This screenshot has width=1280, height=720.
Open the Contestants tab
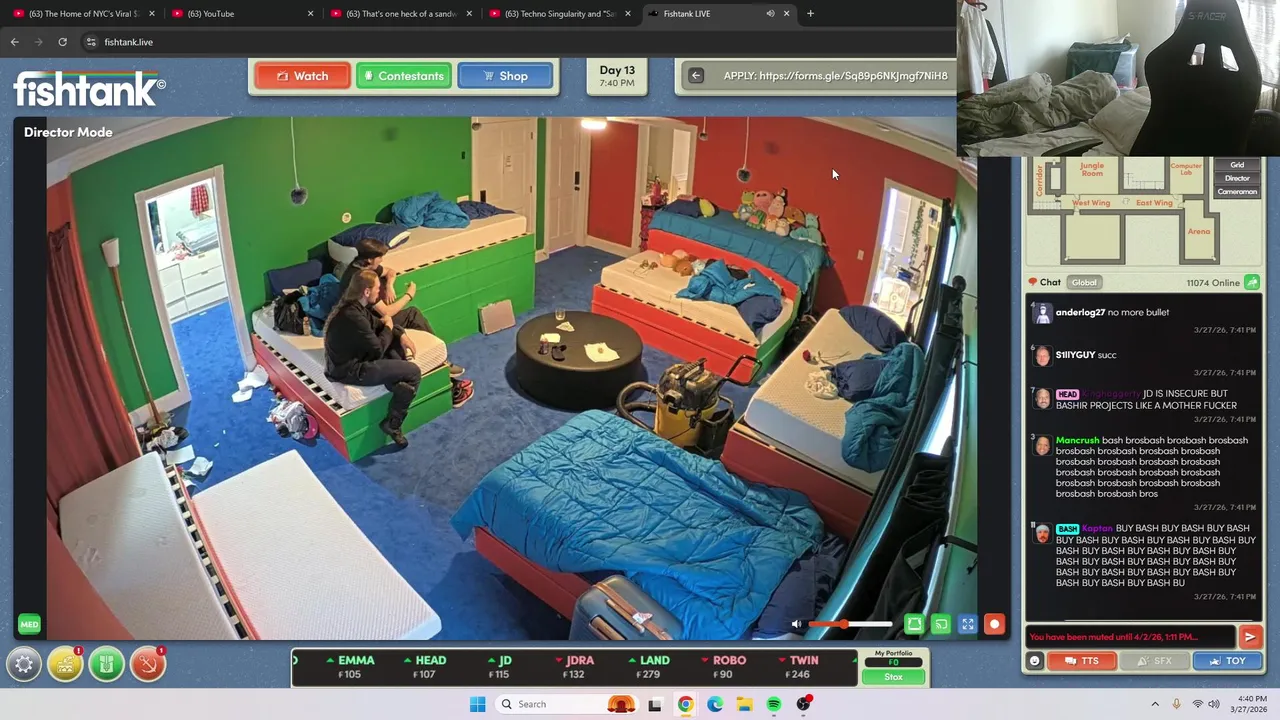[x=404, y=76]
